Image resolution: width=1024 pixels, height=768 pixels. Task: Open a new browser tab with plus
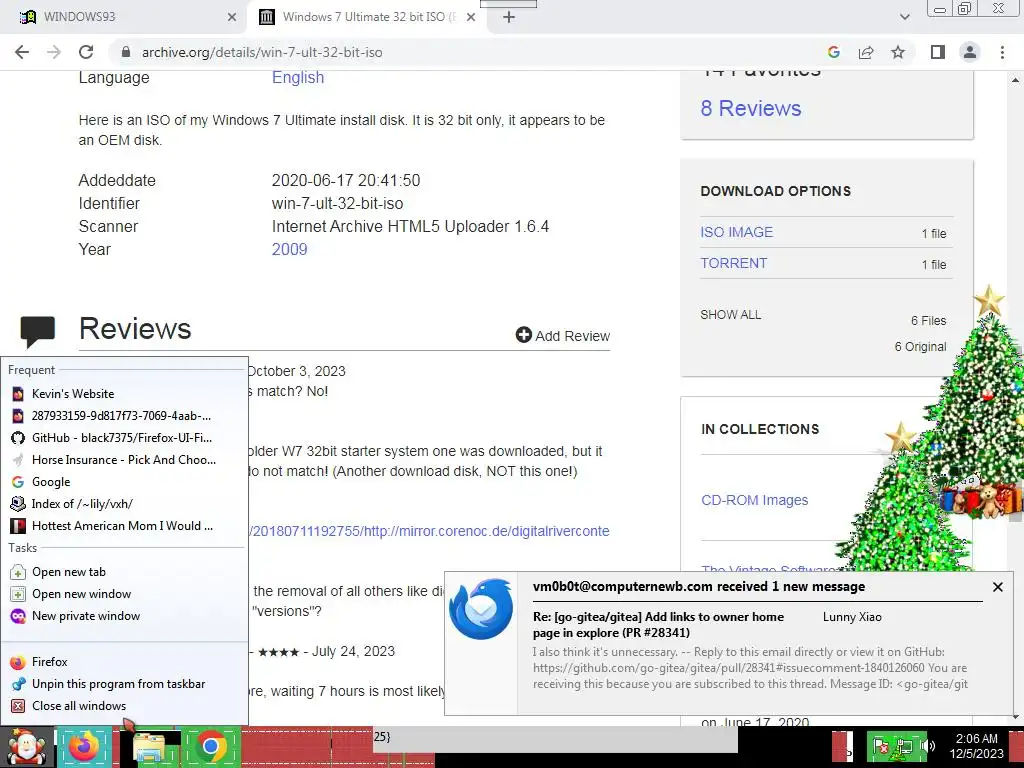[509, 18]
